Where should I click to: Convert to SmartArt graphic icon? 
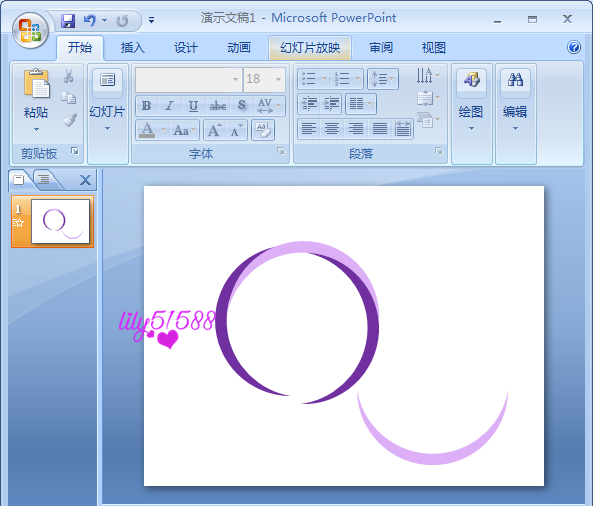pos(428,120)
